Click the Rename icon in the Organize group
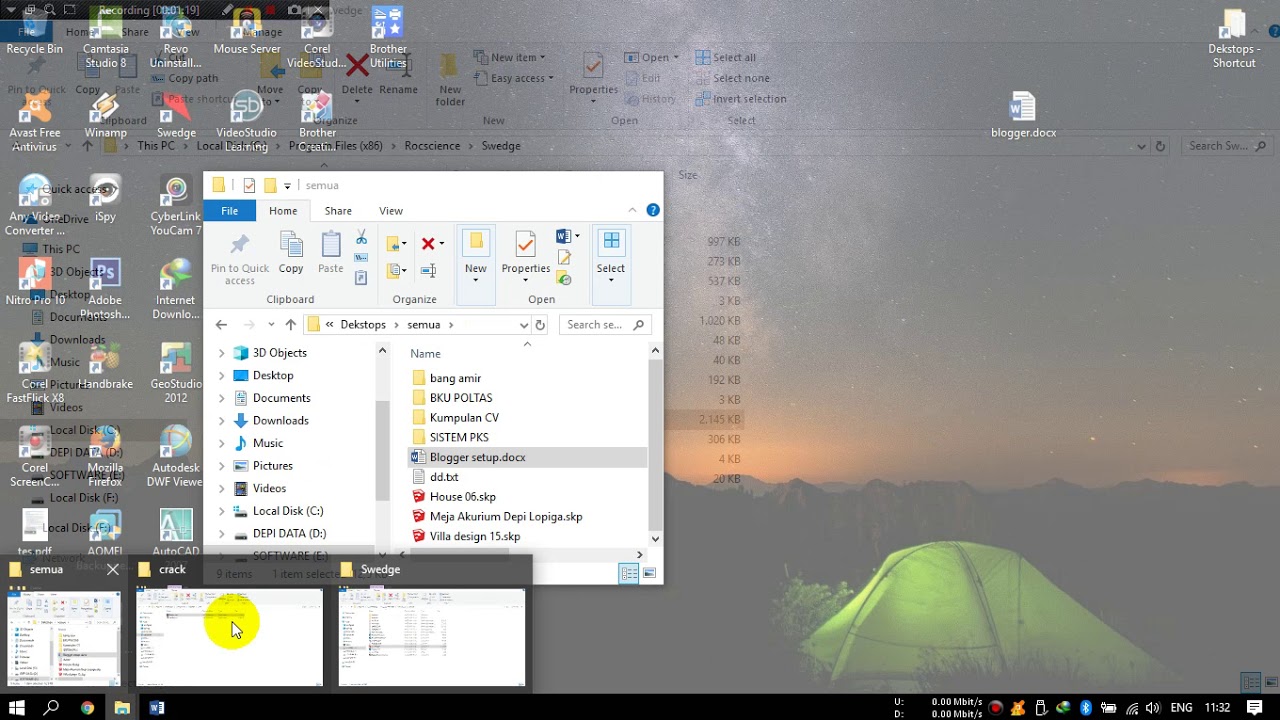 [x=429, y=270]
